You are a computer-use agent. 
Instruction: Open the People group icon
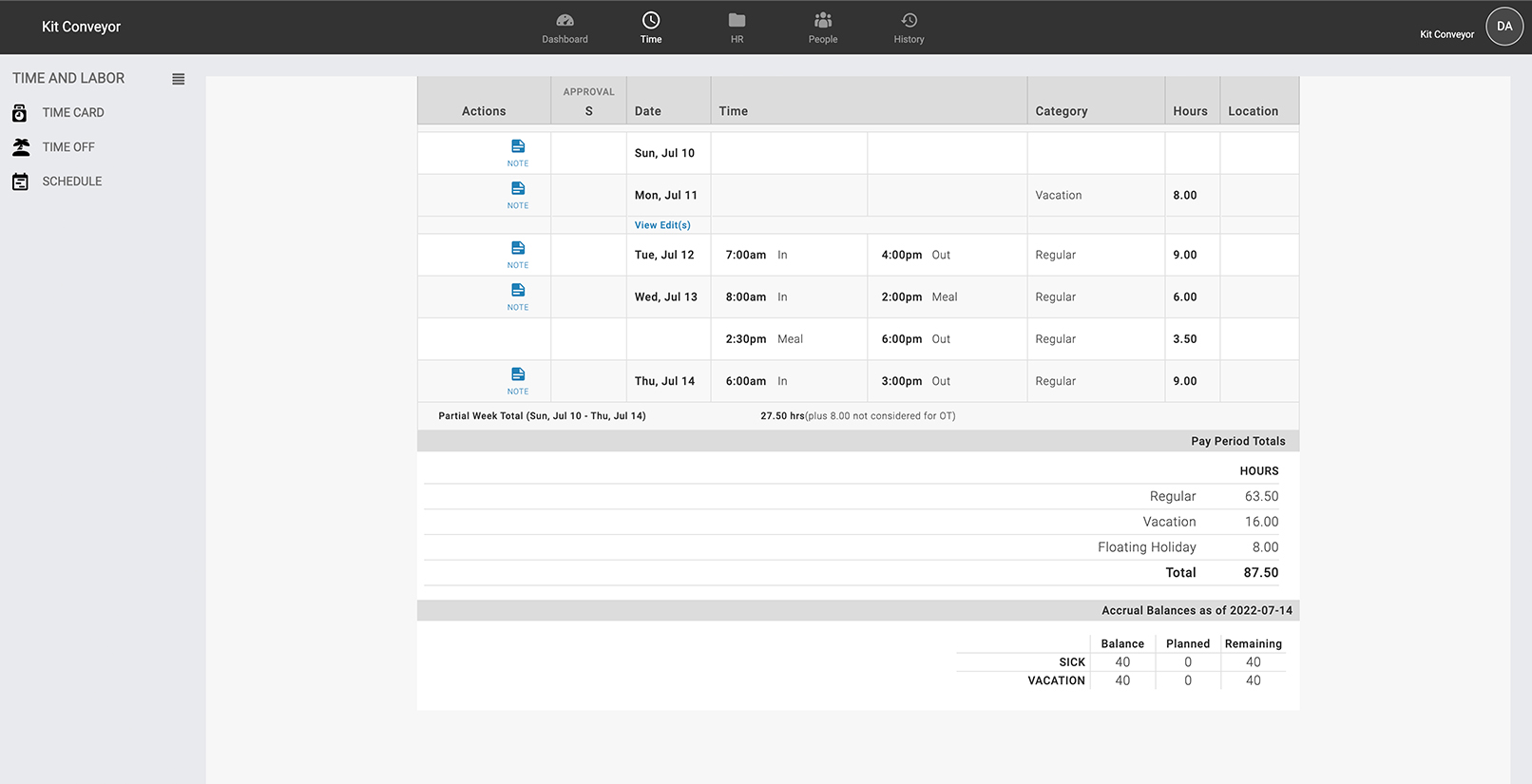pyautogui.click(x=823, y=21)
